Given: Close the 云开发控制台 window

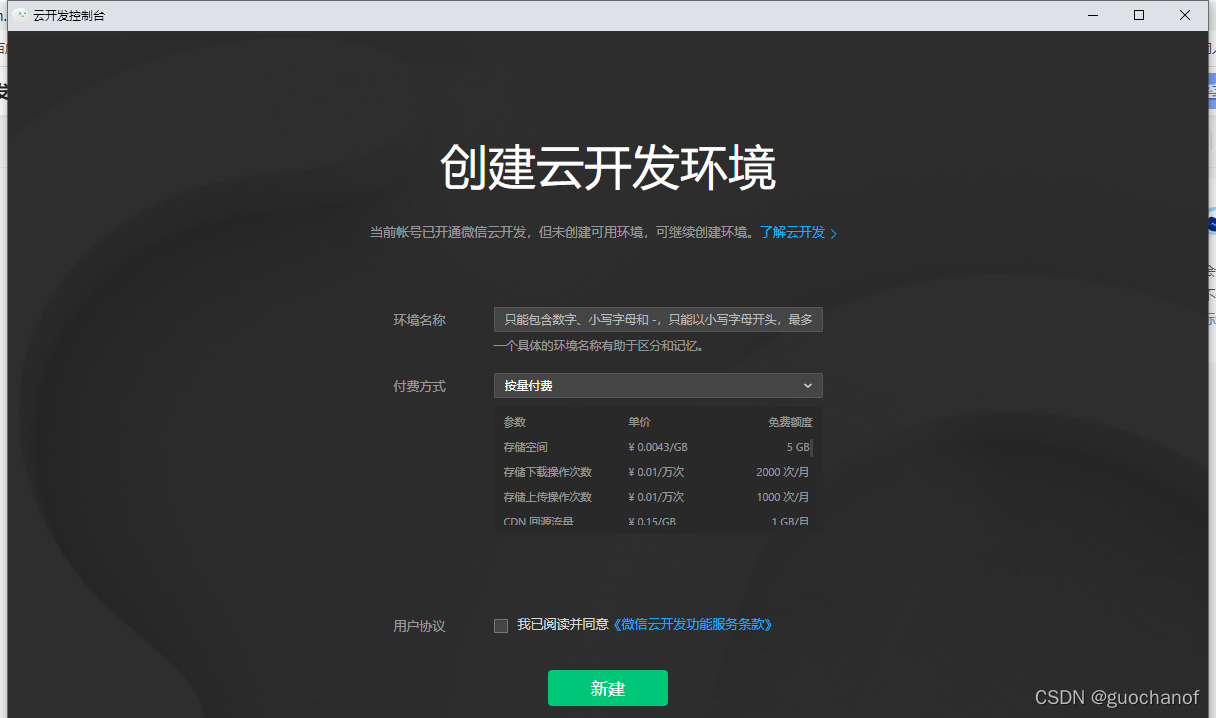Looking at the screenshot, I should pos(1185,15).
